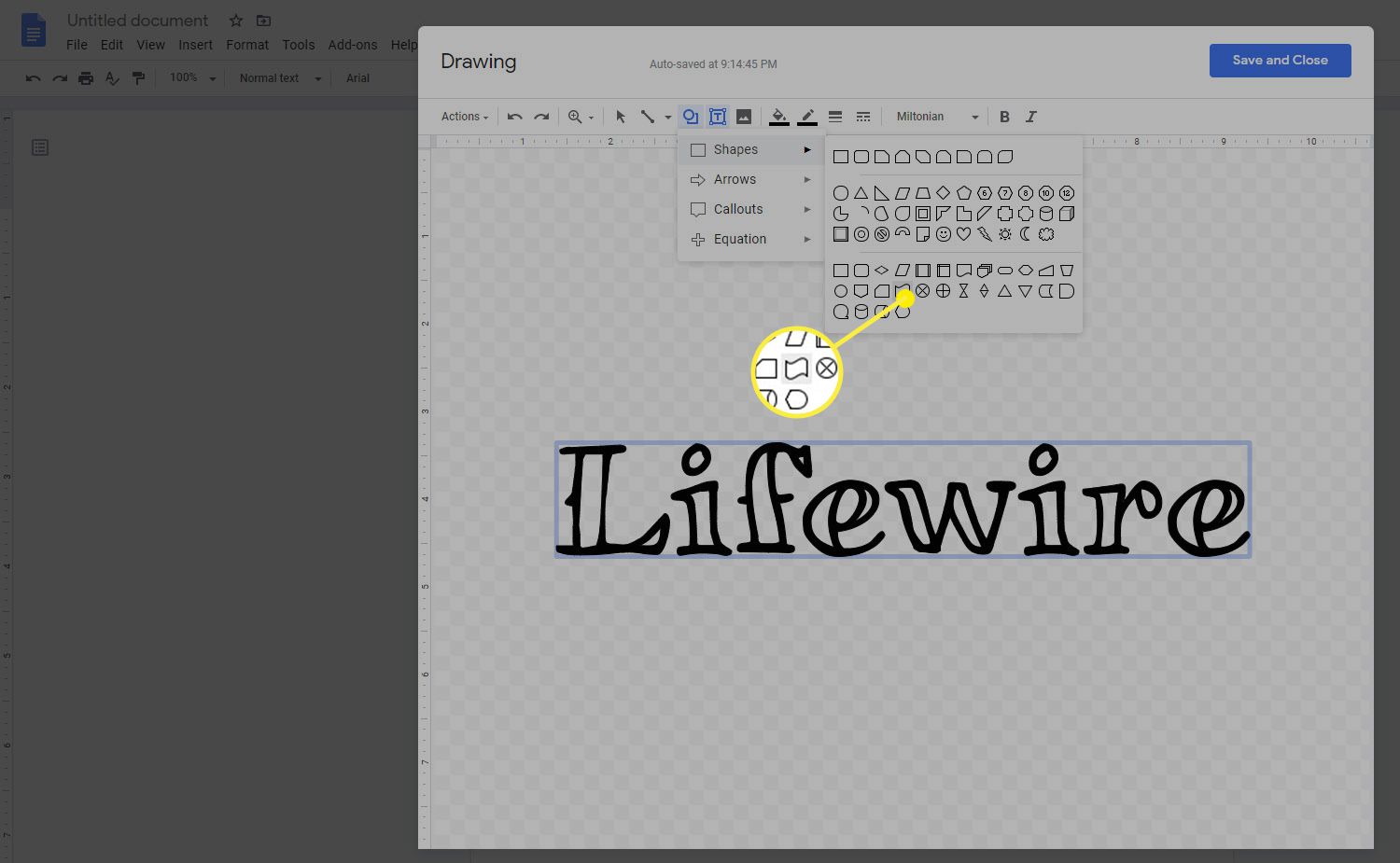Viewport: 1400px width, 863px height.
Task: Click the Paint format icon in Docs toolbar
Action: coord(138,78)
